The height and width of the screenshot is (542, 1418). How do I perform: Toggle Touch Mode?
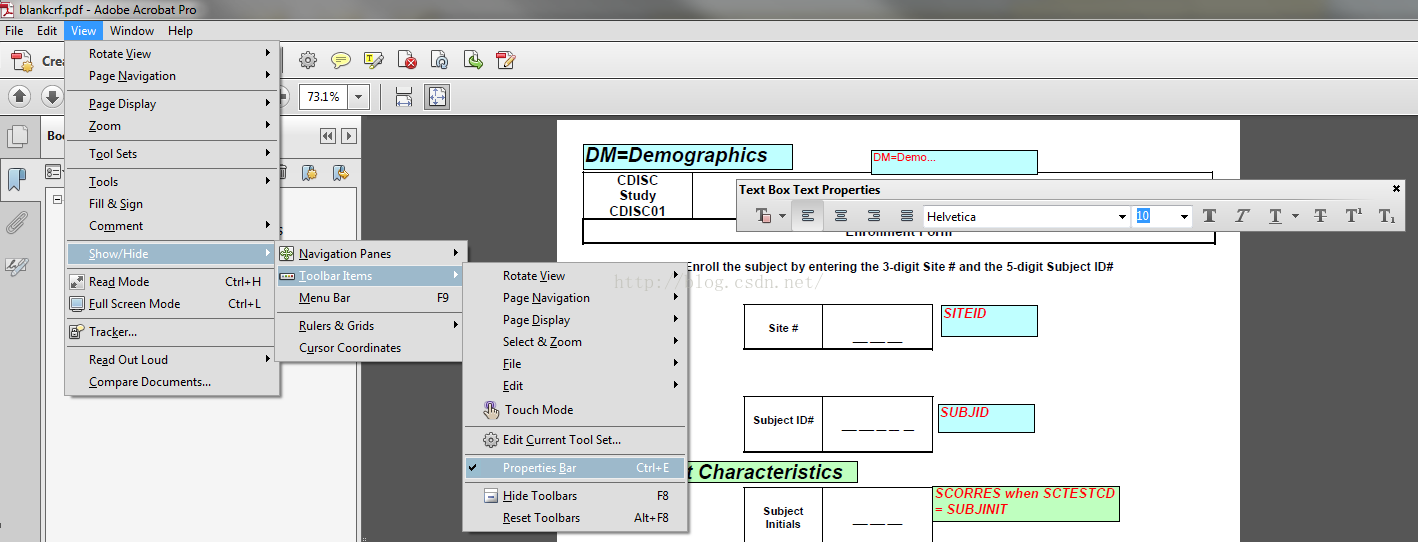[x=575, y=410]
